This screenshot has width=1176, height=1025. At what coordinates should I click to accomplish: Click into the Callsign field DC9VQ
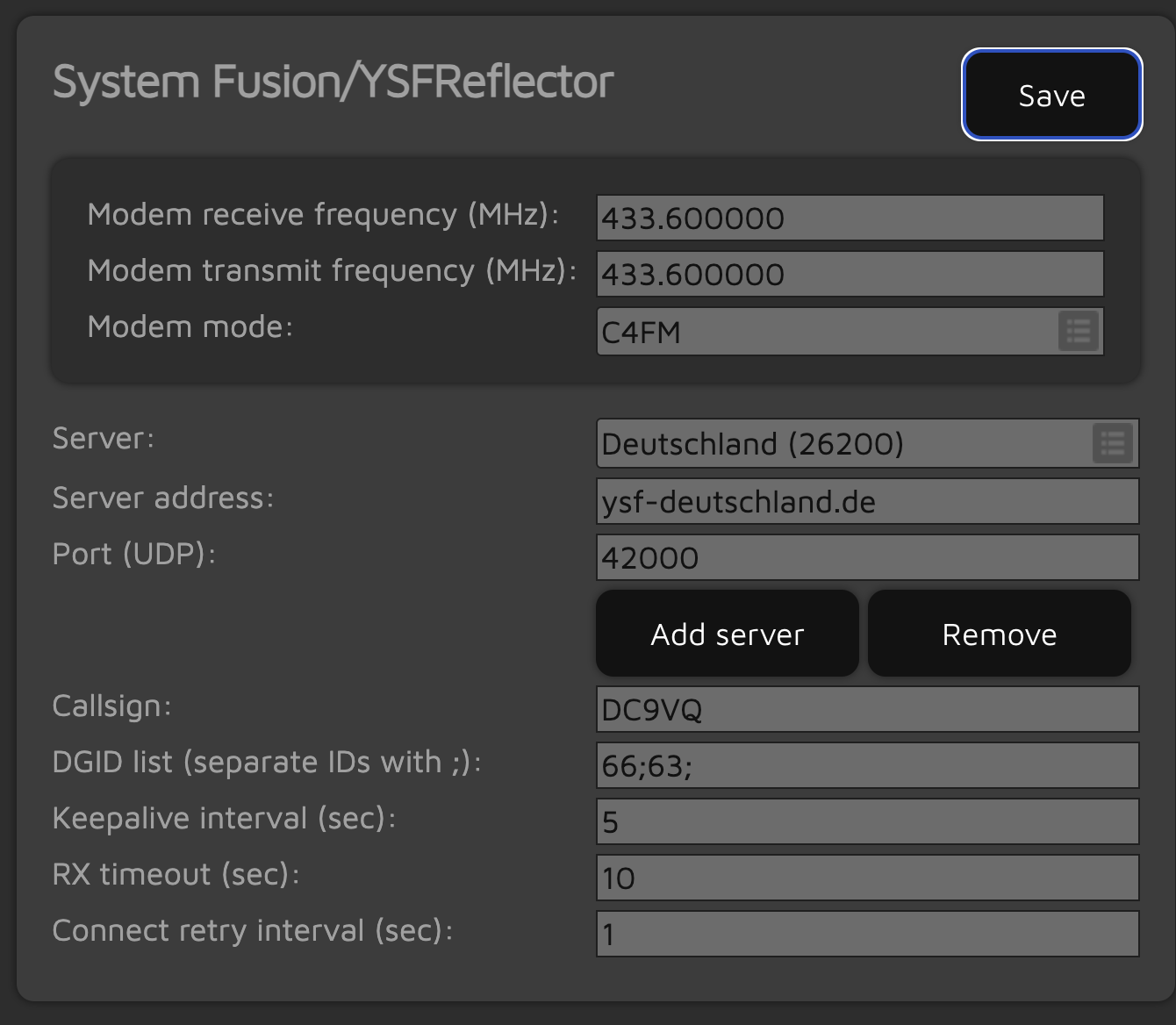click(x=868, y=709)
